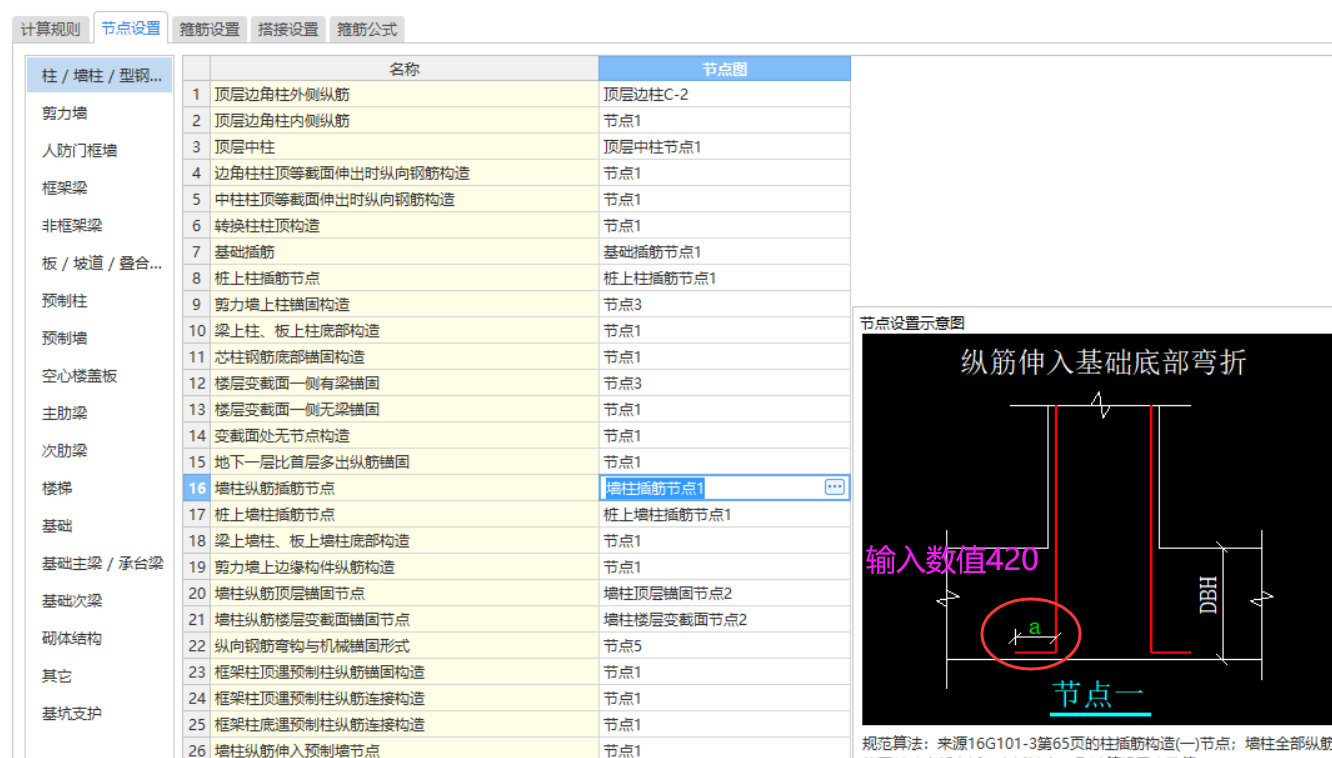The image size is (1332, 758).
Task: Switch to the 搭接设置 tab
Action: (288, 29)
